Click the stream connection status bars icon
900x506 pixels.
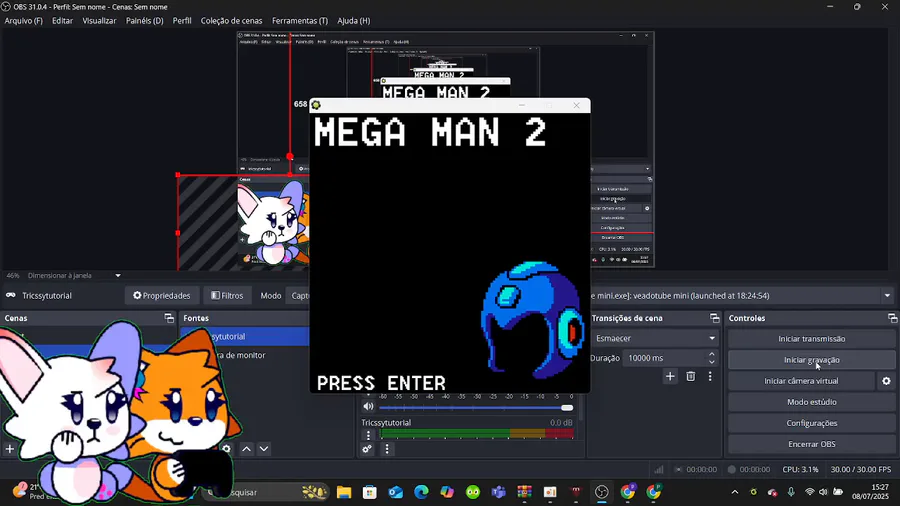659,469
